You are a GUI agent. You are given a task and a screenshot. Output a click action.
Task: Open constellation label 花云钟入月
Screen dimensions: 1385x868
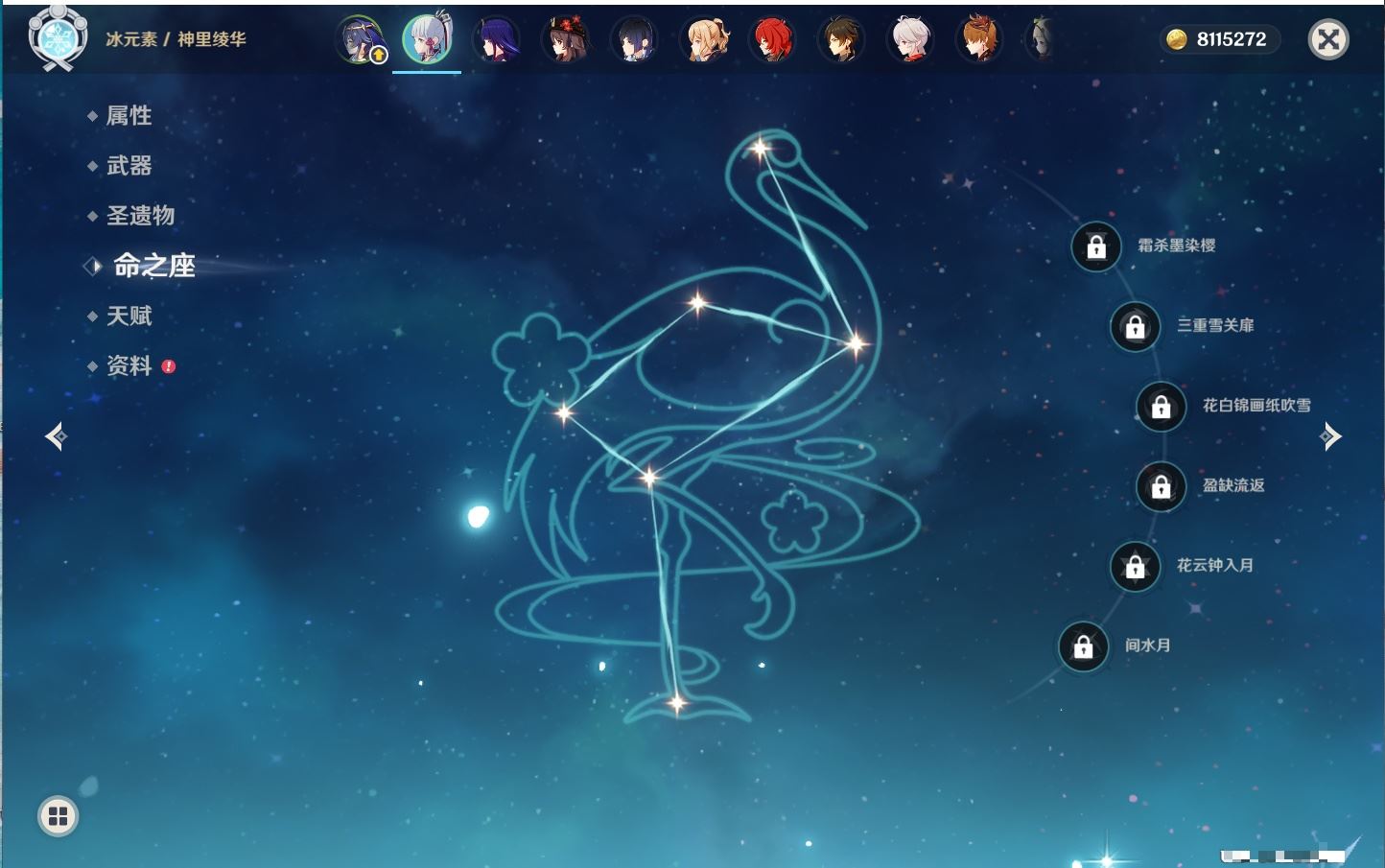[1215, 565]
